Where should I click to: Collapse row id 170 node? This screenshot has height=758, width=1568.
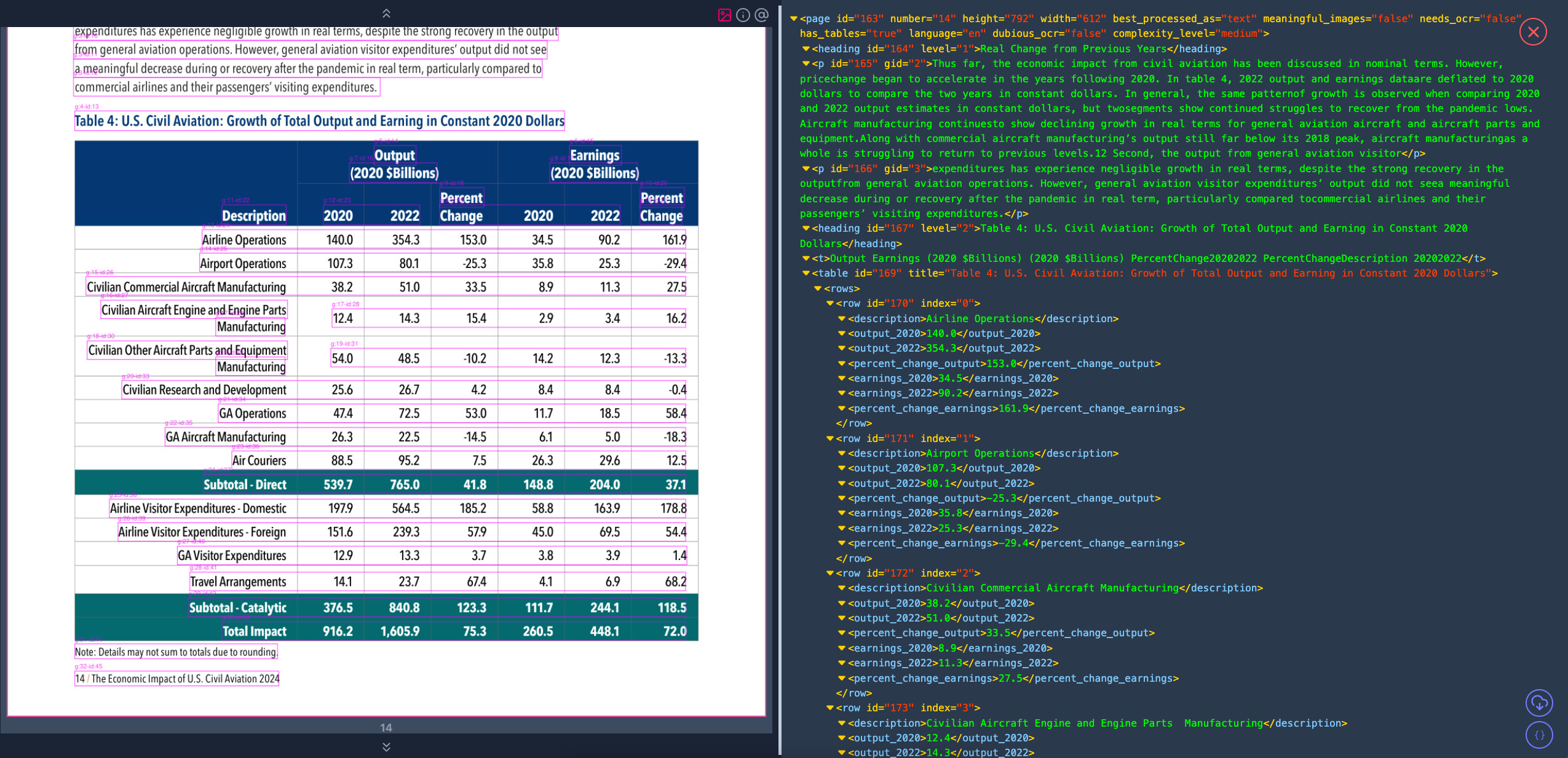(x=830, y=304)
